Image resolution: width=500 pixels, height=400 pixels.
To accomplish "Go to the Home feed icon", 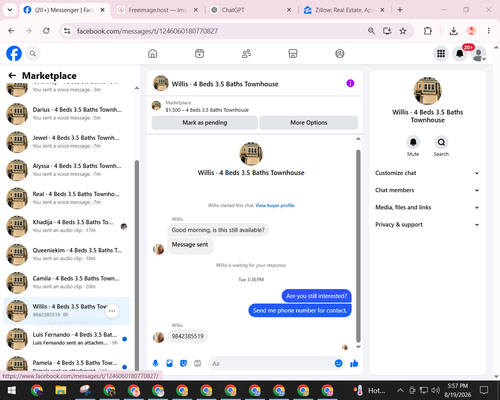I will tap(153, 53).
